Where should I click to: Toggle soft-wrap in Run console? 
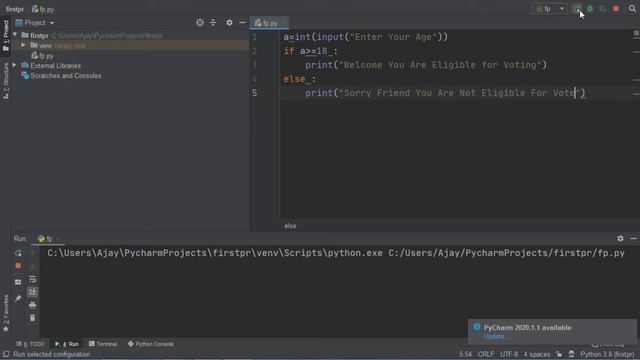pos(33,279)
